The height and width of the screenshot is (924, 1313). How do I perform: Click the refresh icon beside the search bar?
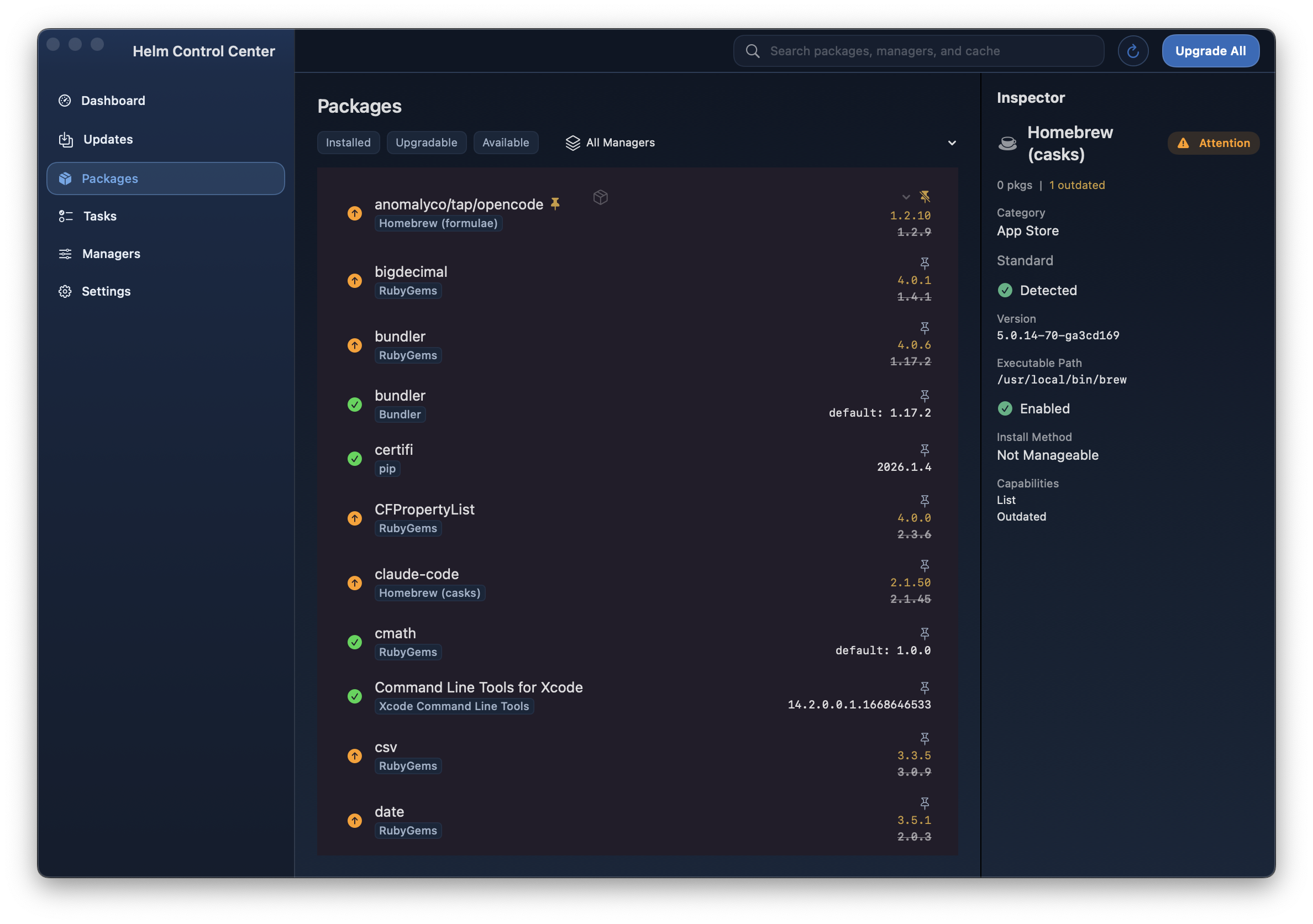click(1133, 50)
